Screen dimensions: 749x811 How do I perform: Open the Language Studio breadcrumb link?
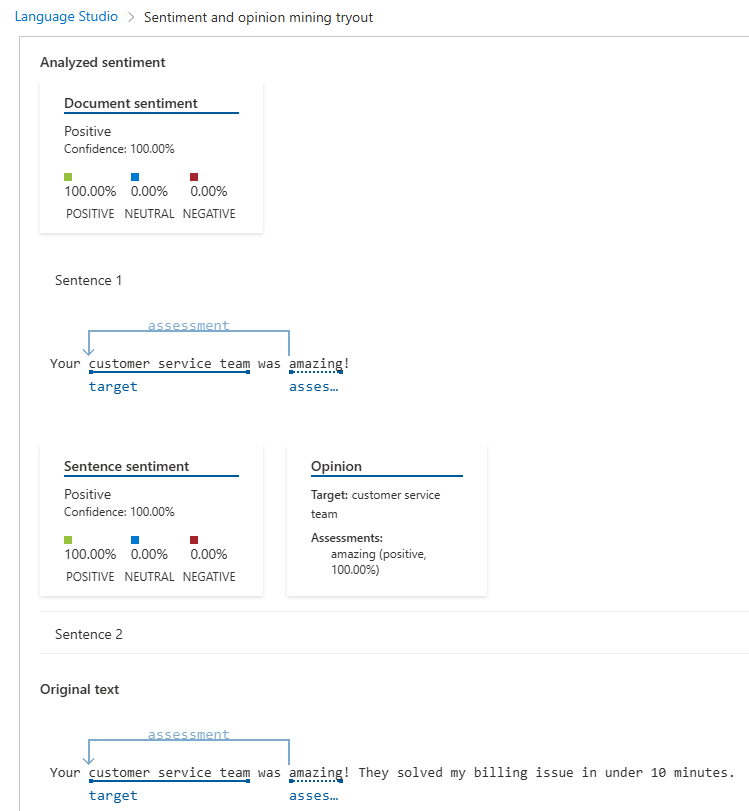(x=64, y=16)
